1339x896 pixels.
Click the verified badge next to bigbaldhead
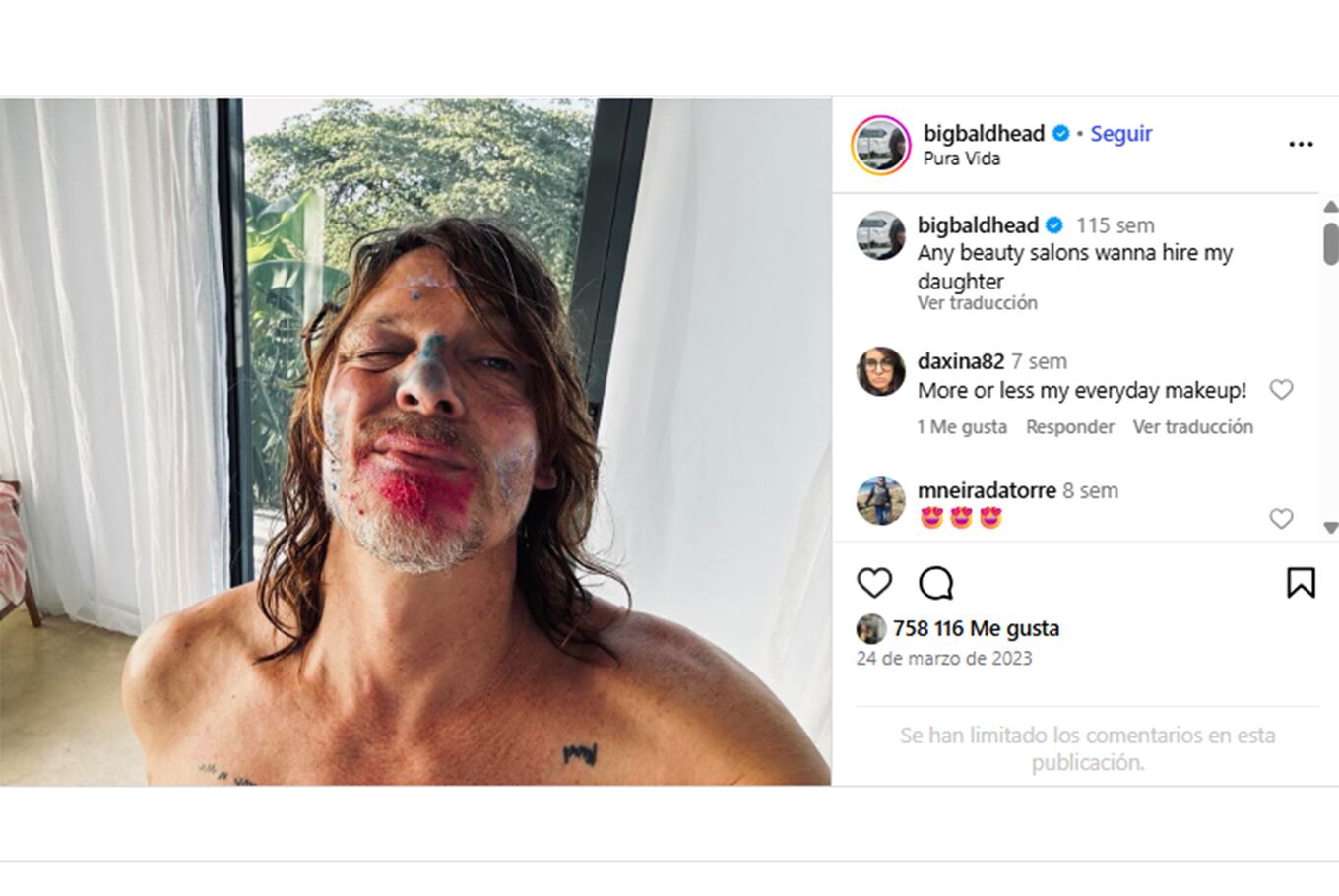pos(1061,133)
